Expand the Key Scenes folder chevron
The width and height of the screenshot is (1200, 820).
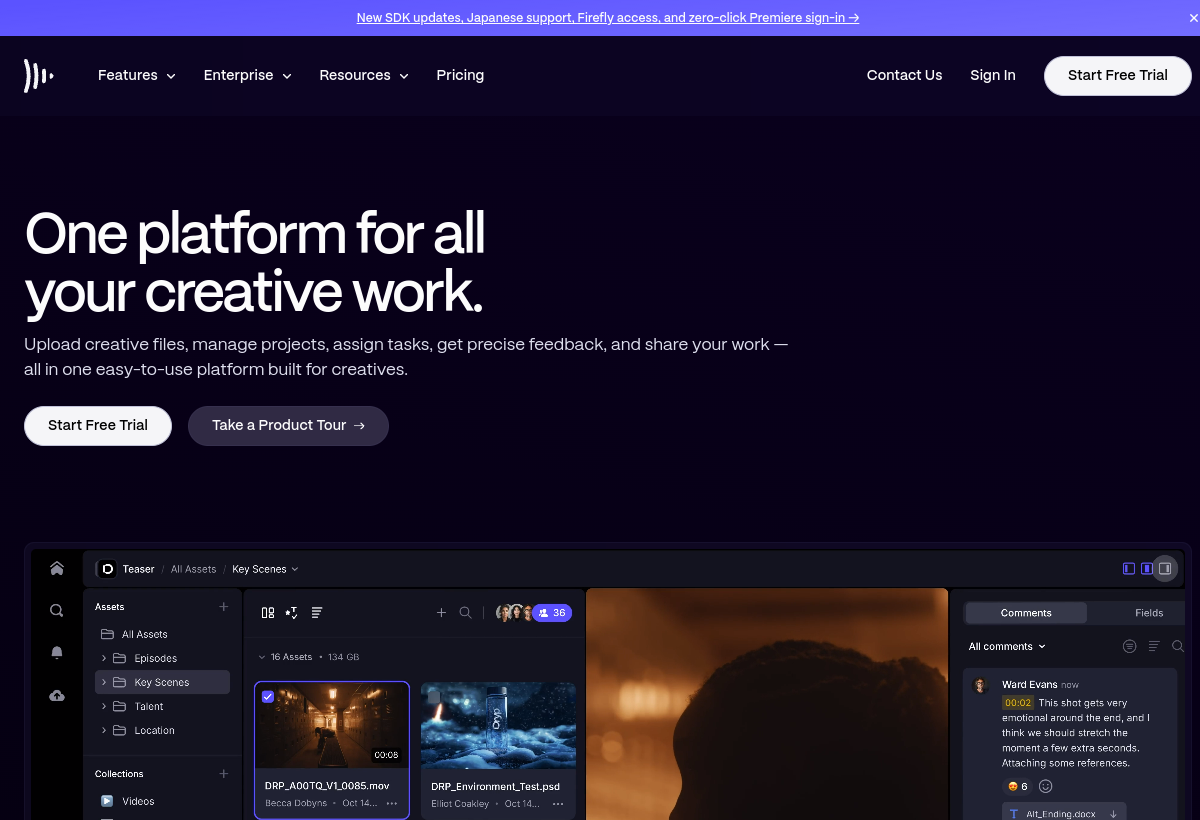[x=104, y=682]
